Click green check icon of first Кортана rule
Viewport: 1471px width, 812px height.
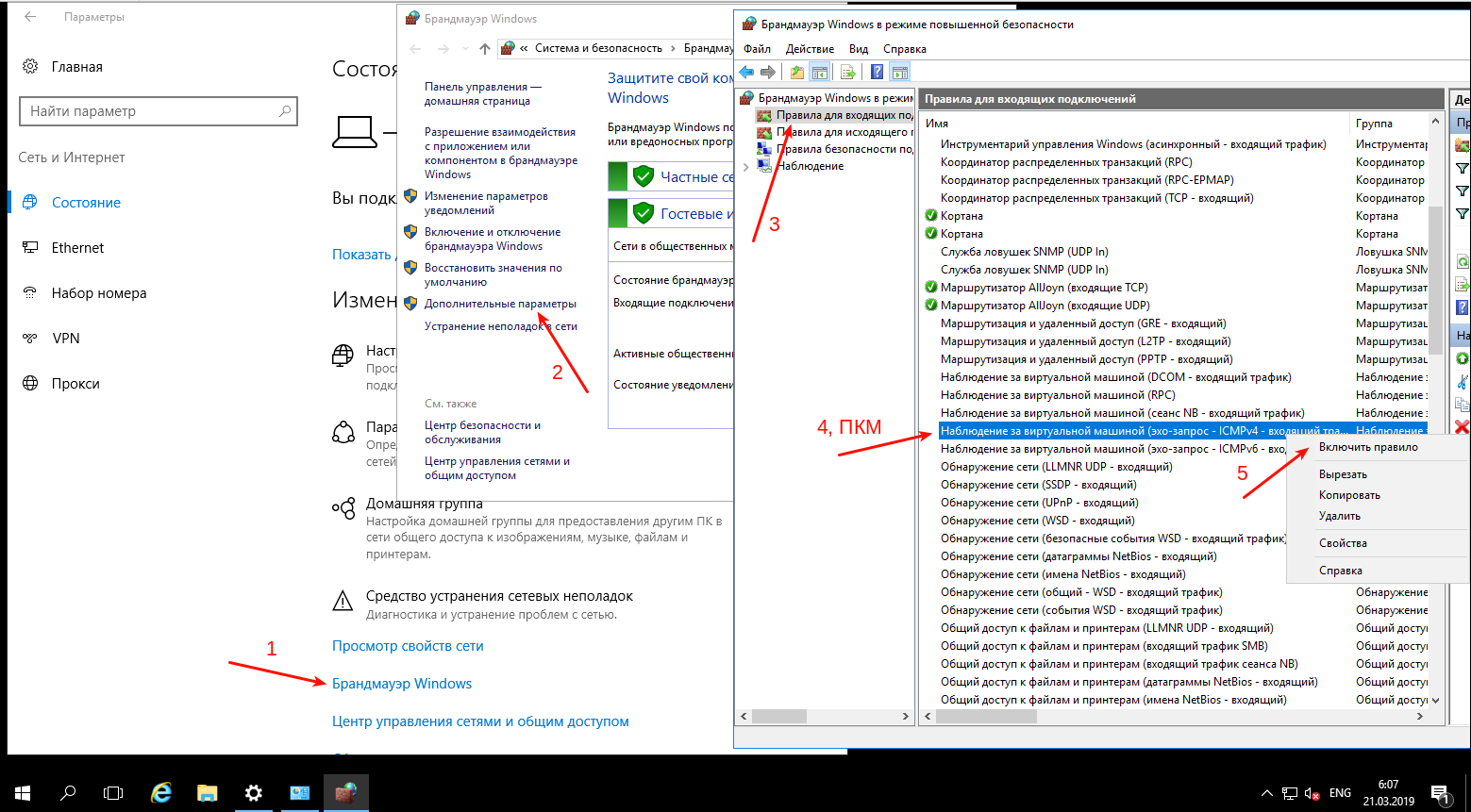coord(931,216)
